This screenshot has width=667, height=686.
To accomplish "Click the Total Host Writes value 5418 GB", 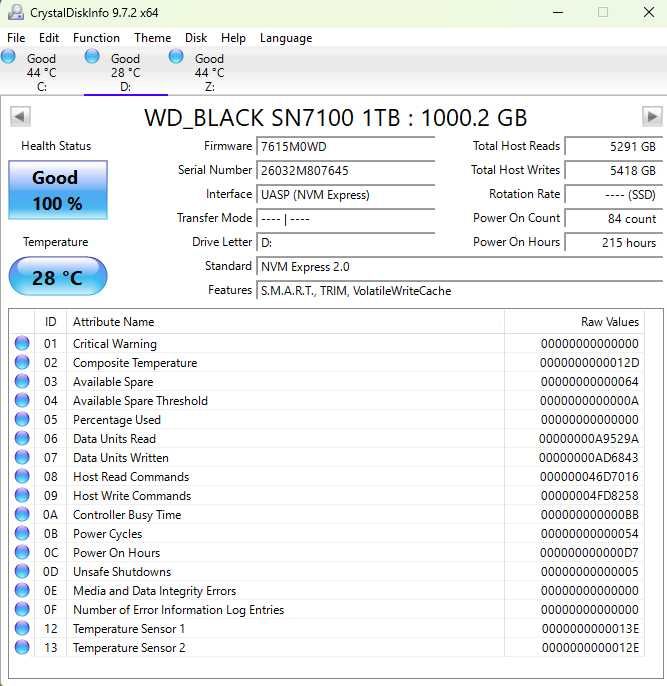I will coord(614,171).
